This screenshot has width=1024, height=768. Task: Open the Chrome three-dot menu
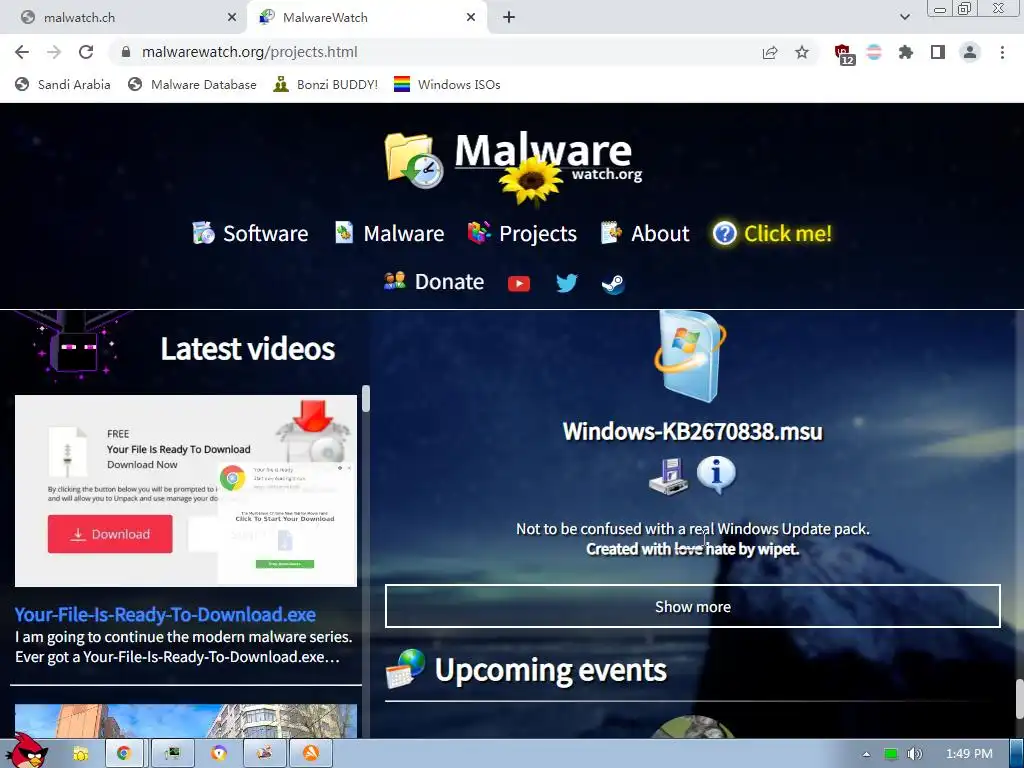pyautogui.click(x=1002, y=52)
